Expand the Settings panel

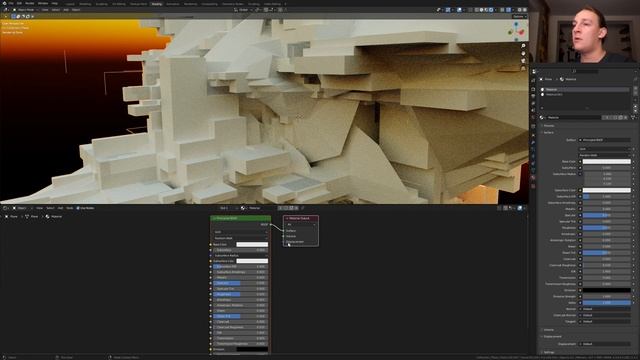click(x=549, y=352)
